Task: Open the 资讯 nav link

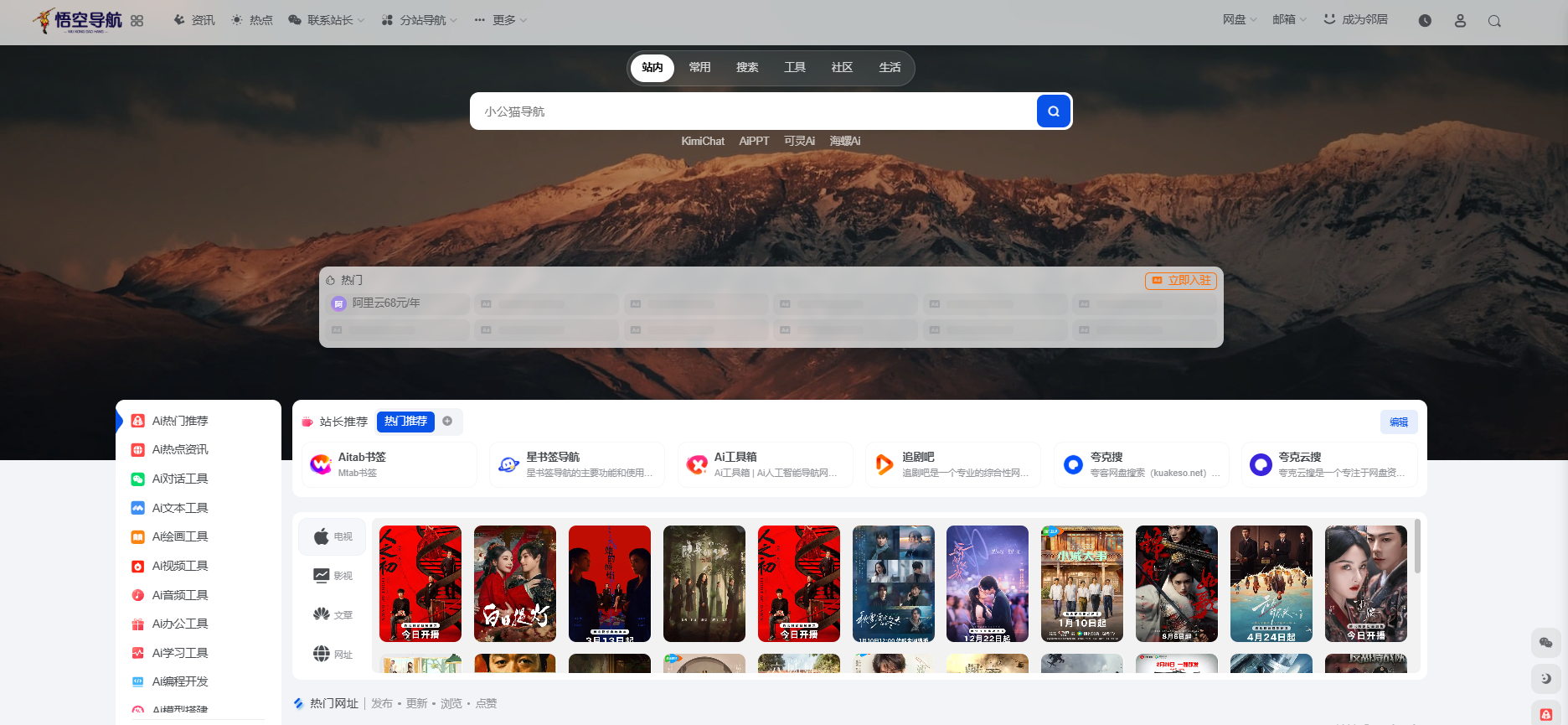Action: pos(194,20)
